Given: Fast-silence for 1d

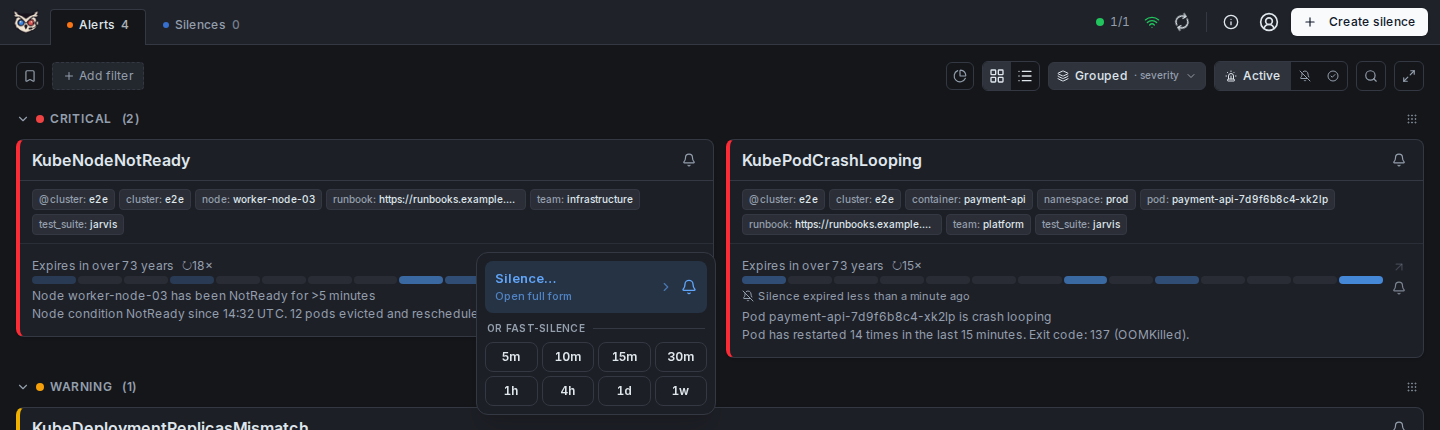Looking at the screenshot, I should click(x=625, y=391).
